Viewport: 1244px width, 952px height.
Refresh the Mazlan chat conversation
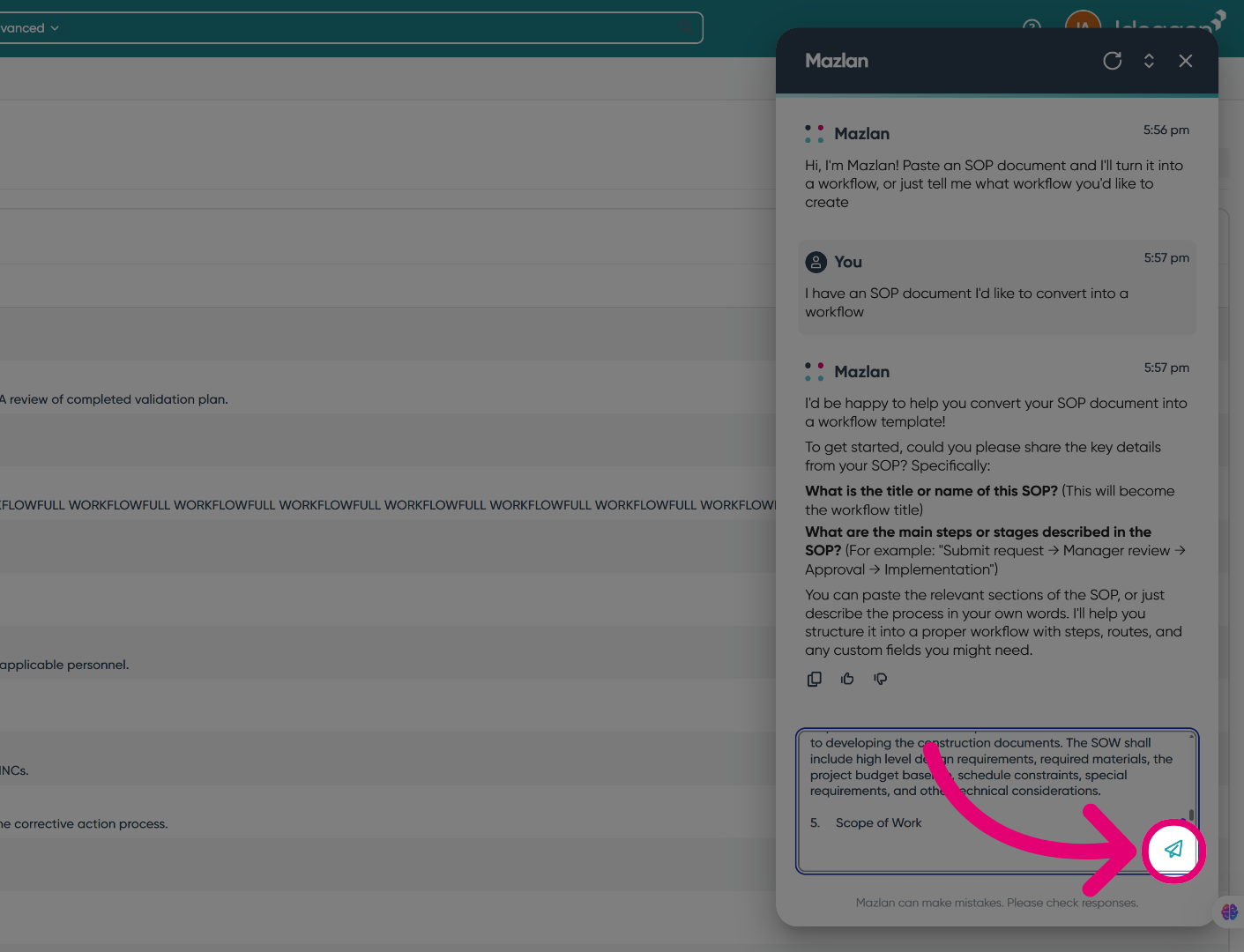(1113, 61)
